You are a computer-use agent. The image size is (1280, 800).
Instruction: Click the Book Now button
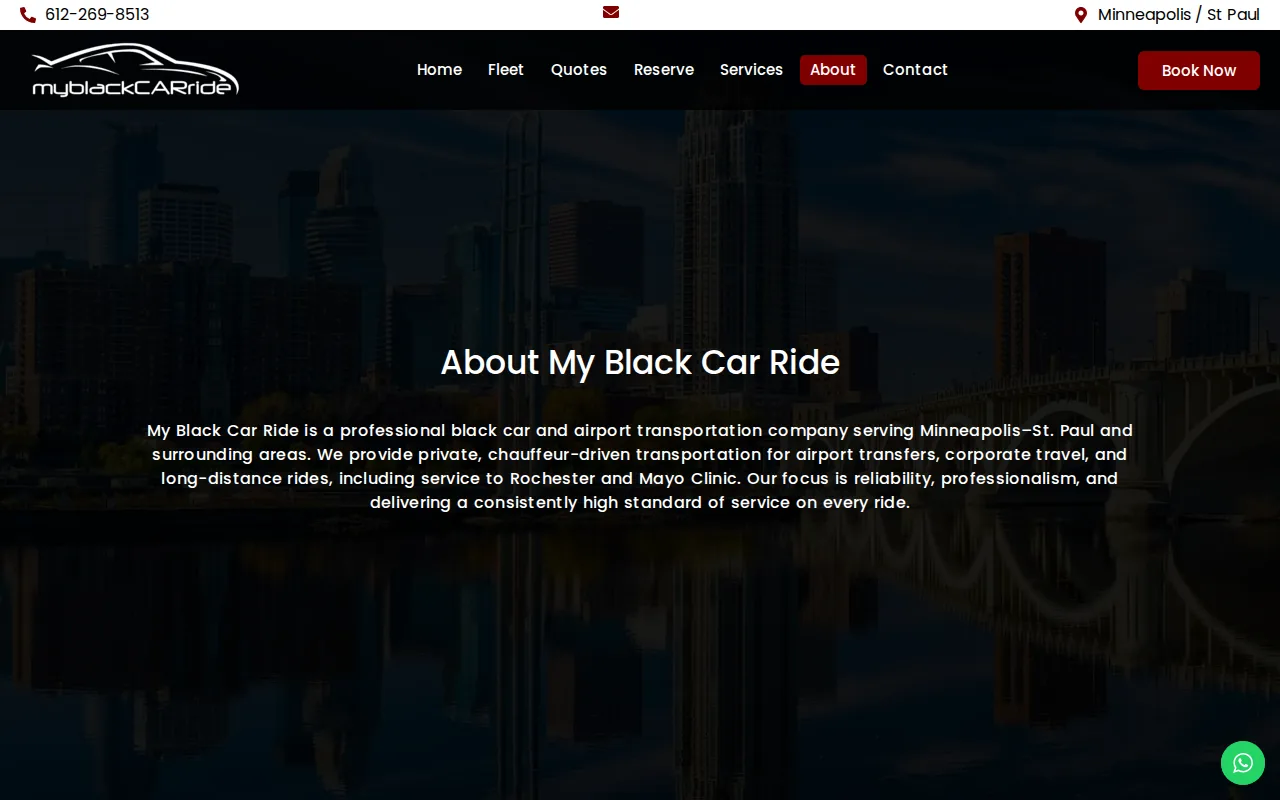pyautogui.click(x=1199, y=70)
